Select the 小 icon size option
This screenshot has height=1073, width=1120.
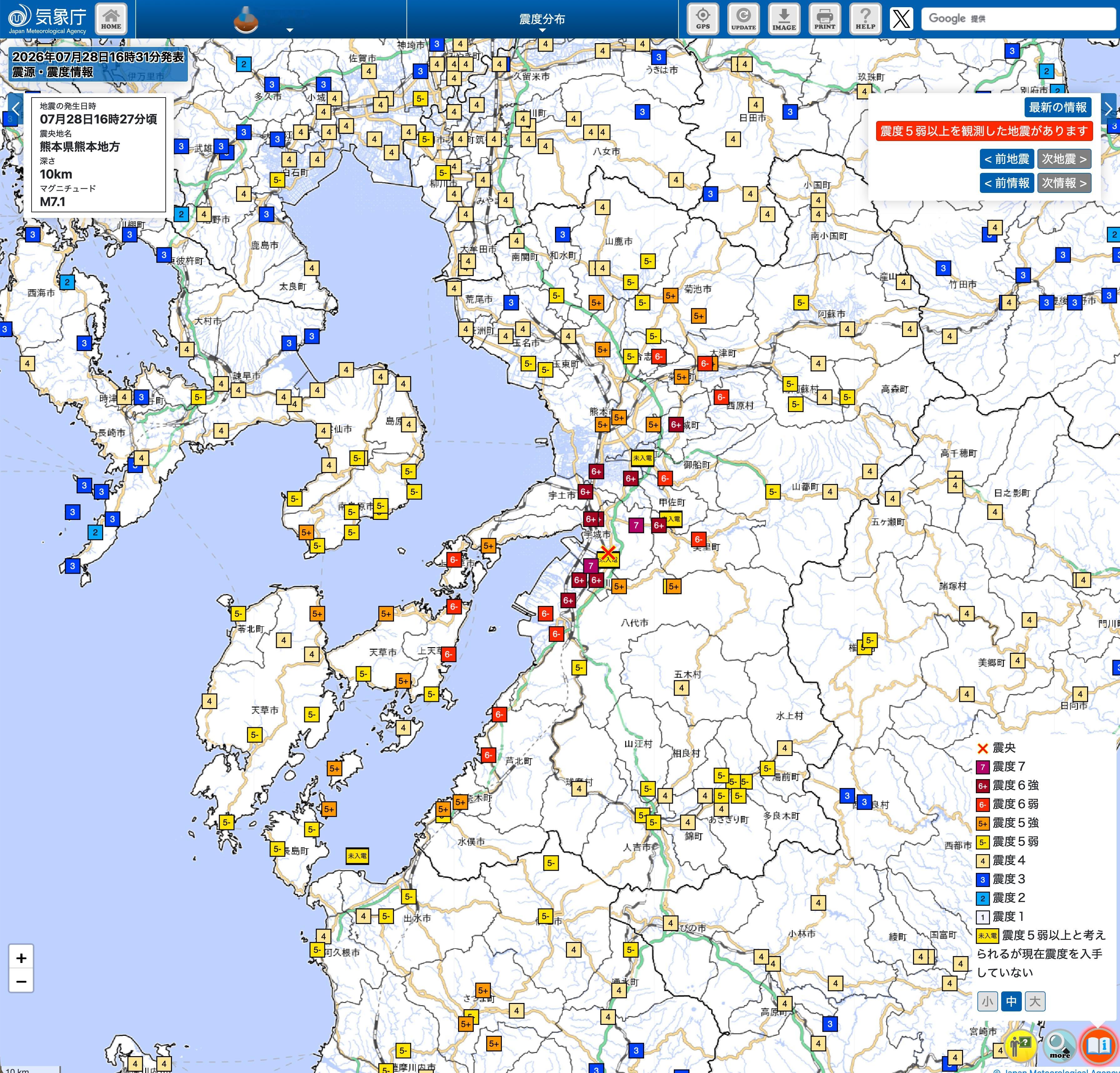click(987, 1001)
